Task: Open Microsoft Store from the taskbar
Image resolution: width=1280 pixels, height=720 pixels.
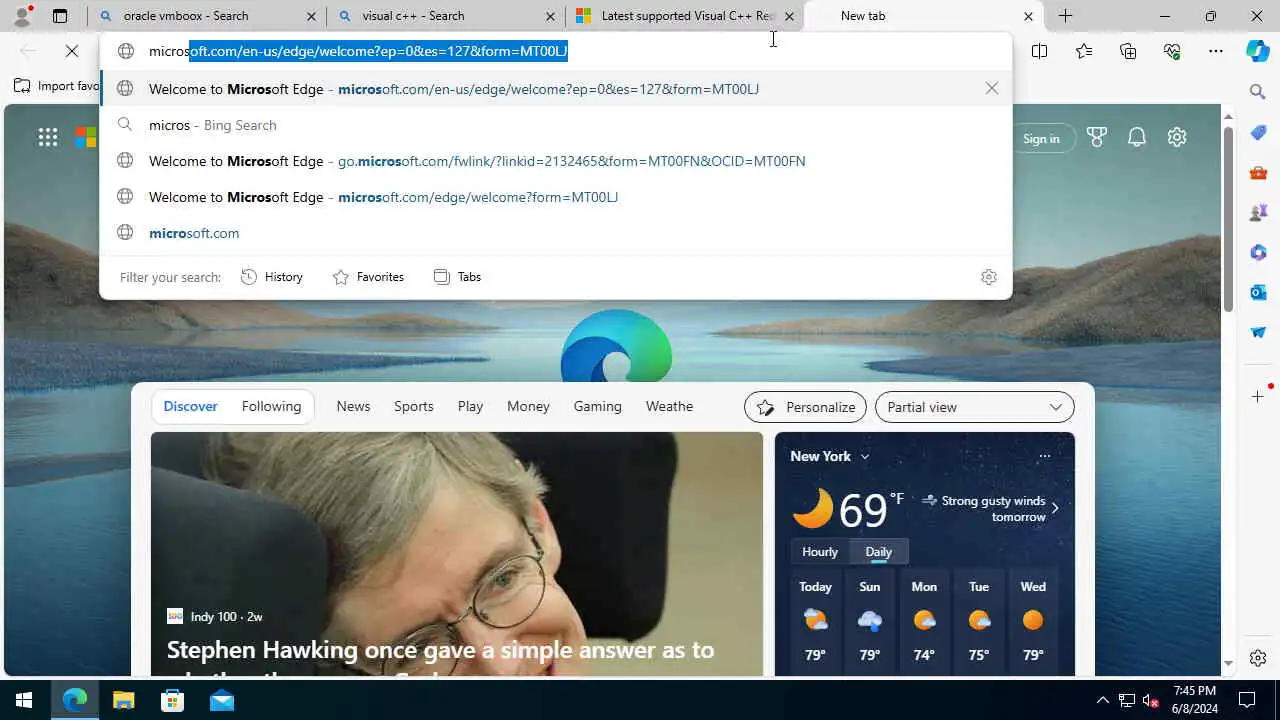Action: pyautogui.click(x=172, y=700)
